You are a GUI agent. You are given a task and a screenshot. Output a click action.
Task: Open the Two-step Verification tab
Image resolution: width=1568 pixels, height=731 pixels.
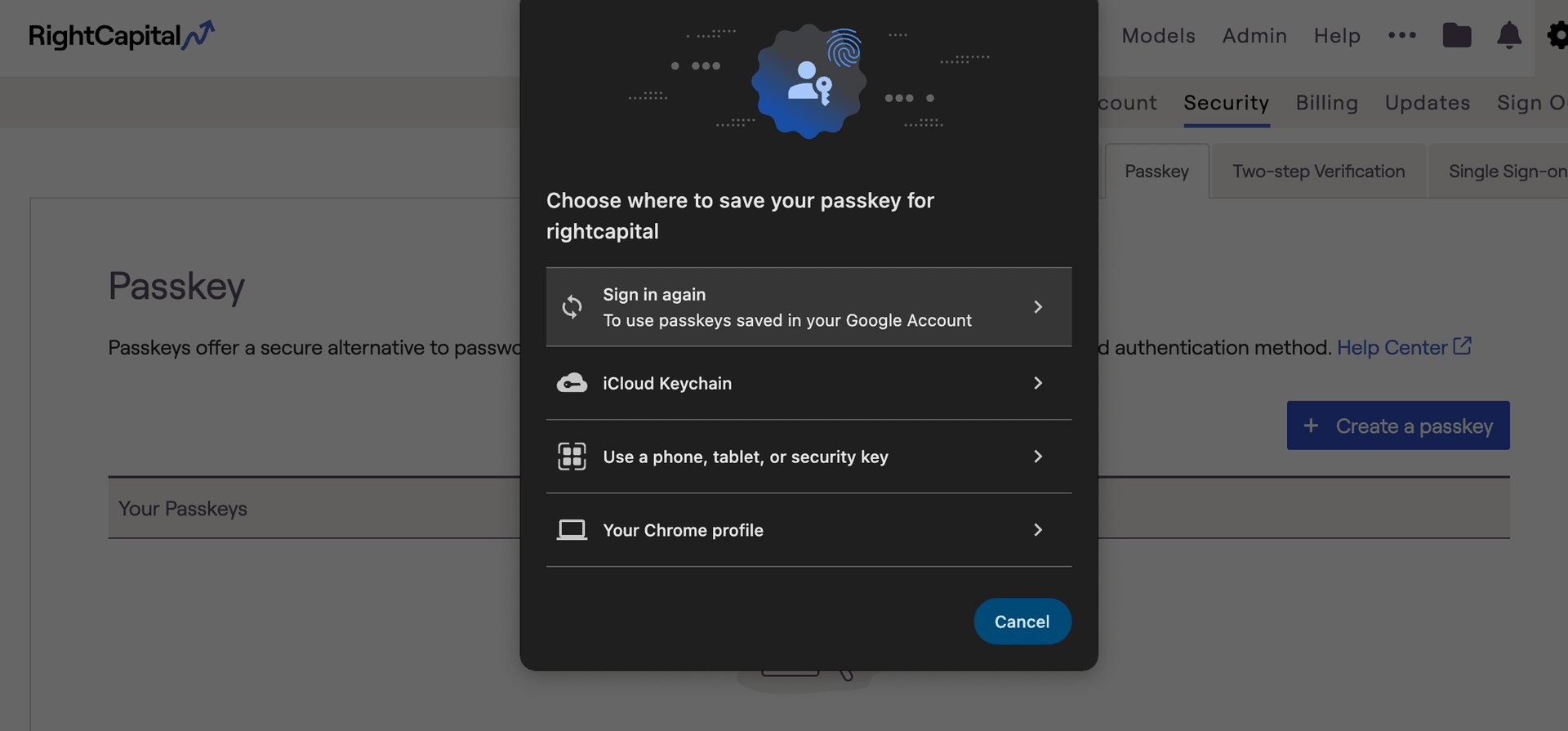click(1318, 172)
